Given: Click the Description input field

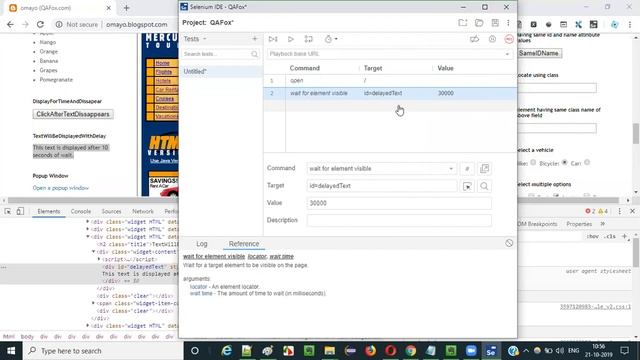Looking at the screenshot, I should (399, 220).
